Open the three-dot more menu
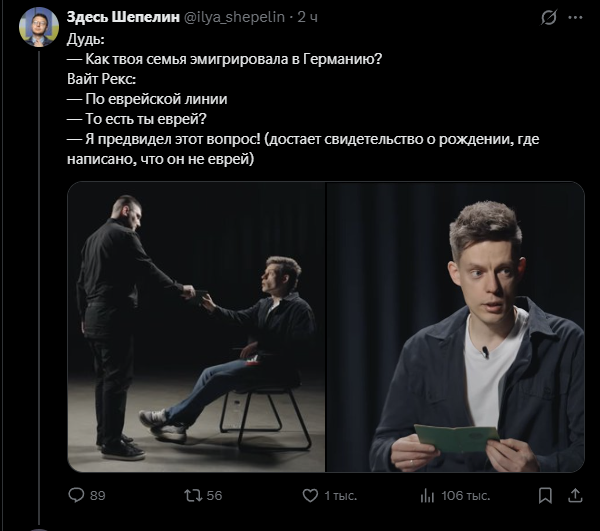 pyautogui.click(x=576, y=18)
